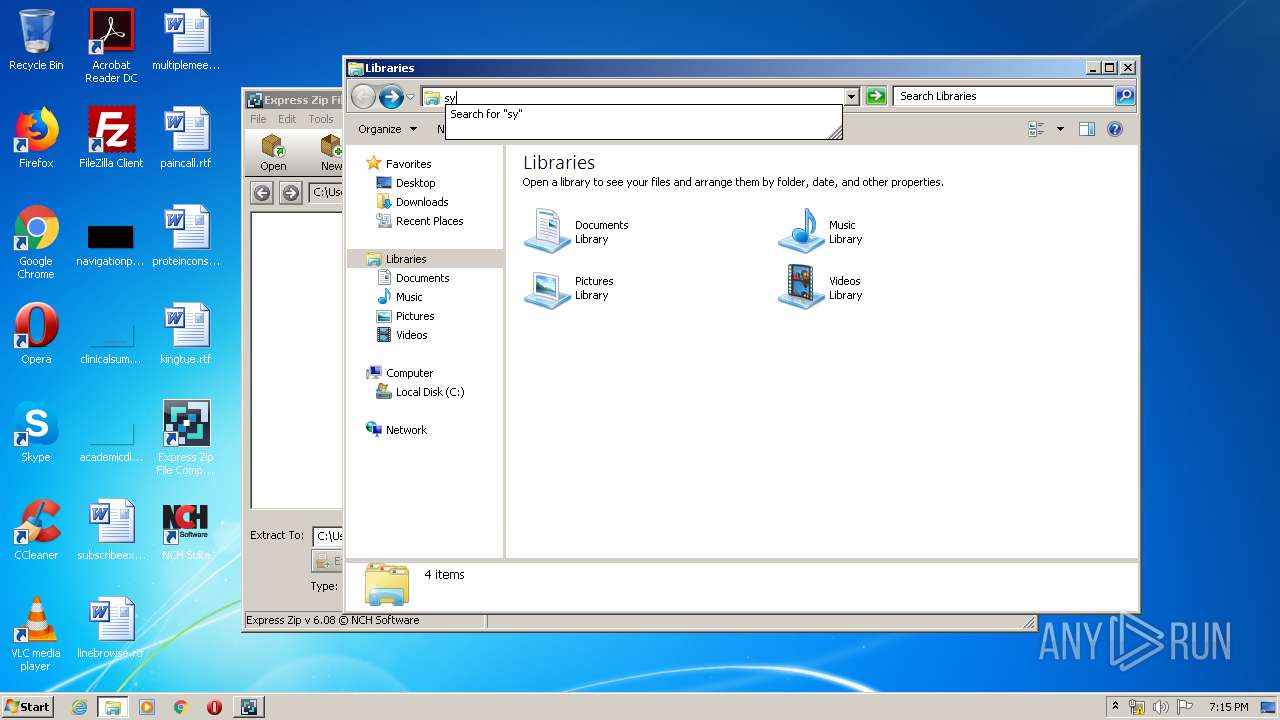
Task: Select Documents in navigation tree
Action: tap(413, 278)
